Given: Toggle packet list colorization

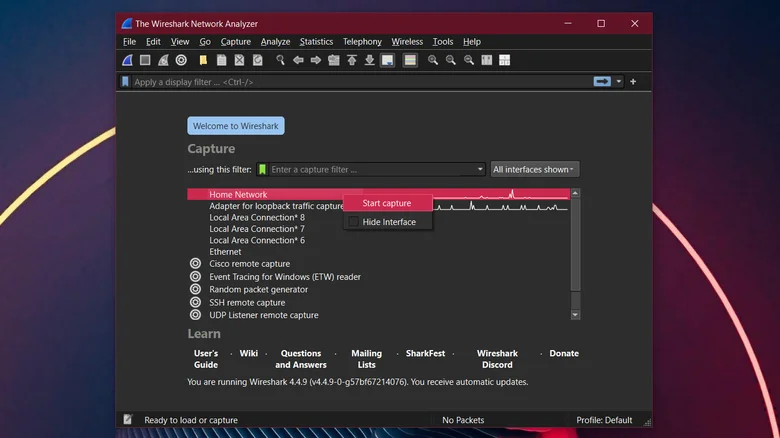Looking at the screenshot, I should point(410,60).
